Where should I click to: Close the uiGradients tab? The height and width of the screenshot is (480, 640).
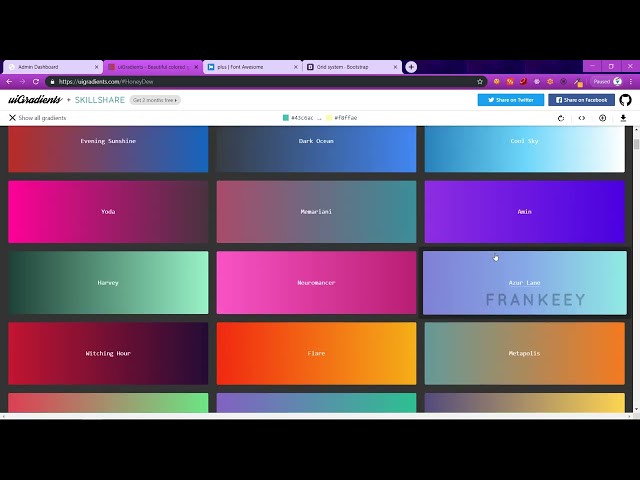[196, 67]
